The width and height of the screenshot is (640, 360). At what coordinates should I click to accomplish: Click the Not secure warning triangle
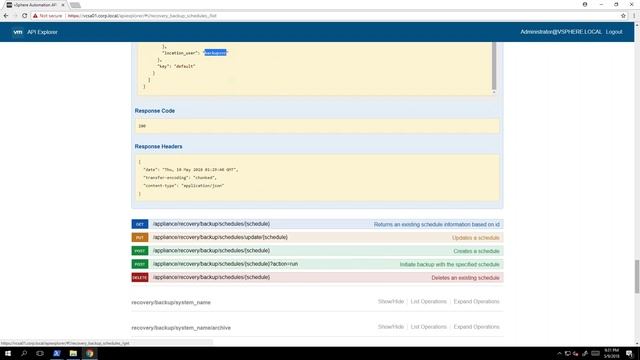pyautogui.click(x=35, y=16)
